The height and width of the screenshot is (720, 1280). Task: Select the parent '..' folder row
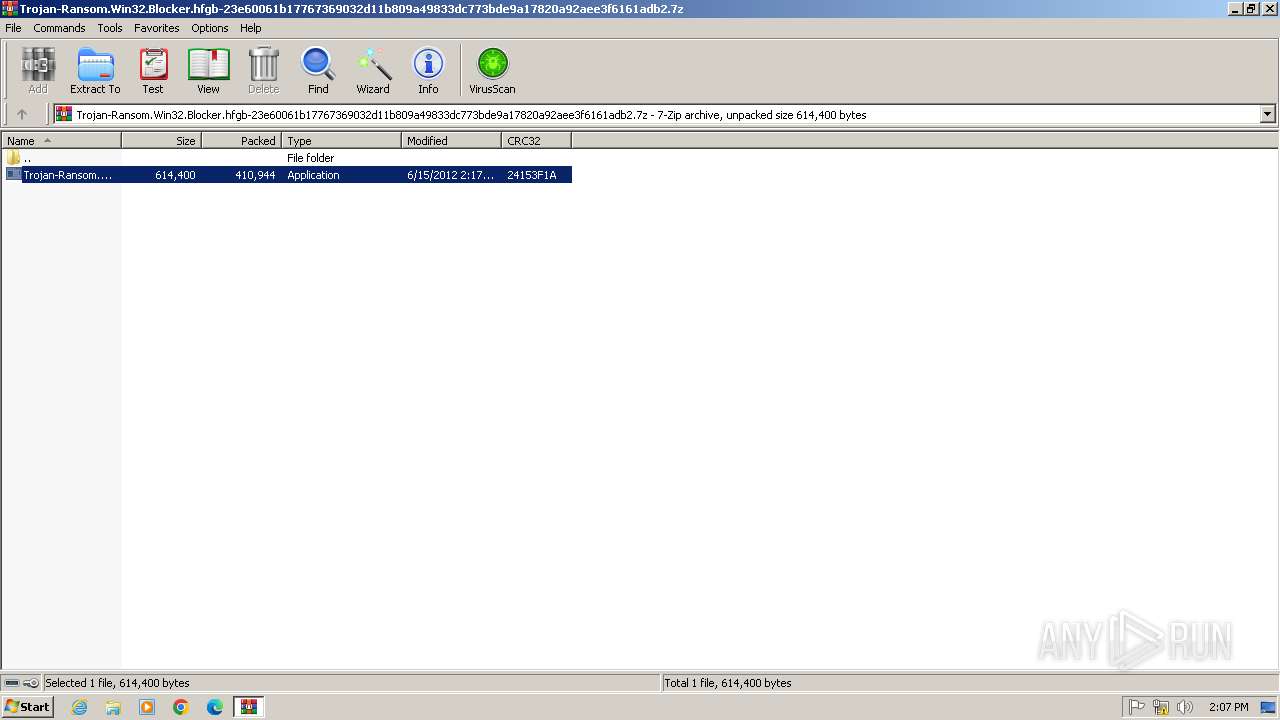click(286, 158)
